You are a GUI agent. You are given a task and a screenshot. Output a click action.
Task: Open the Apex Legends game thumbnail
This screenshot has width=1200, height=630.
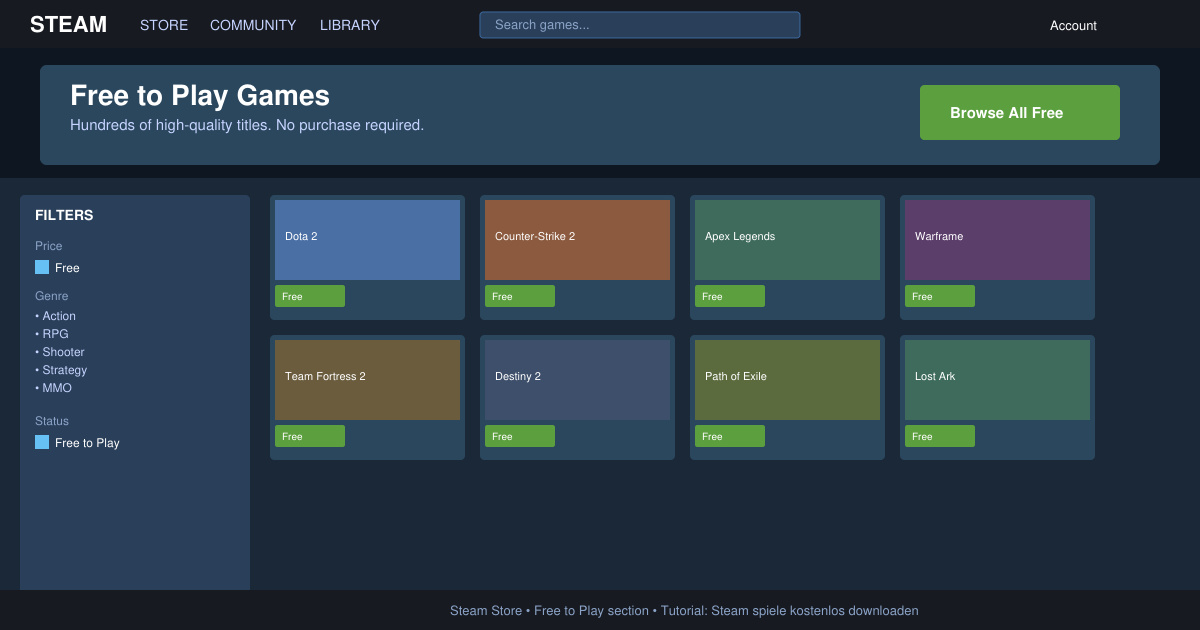click(x=787, y=240)
